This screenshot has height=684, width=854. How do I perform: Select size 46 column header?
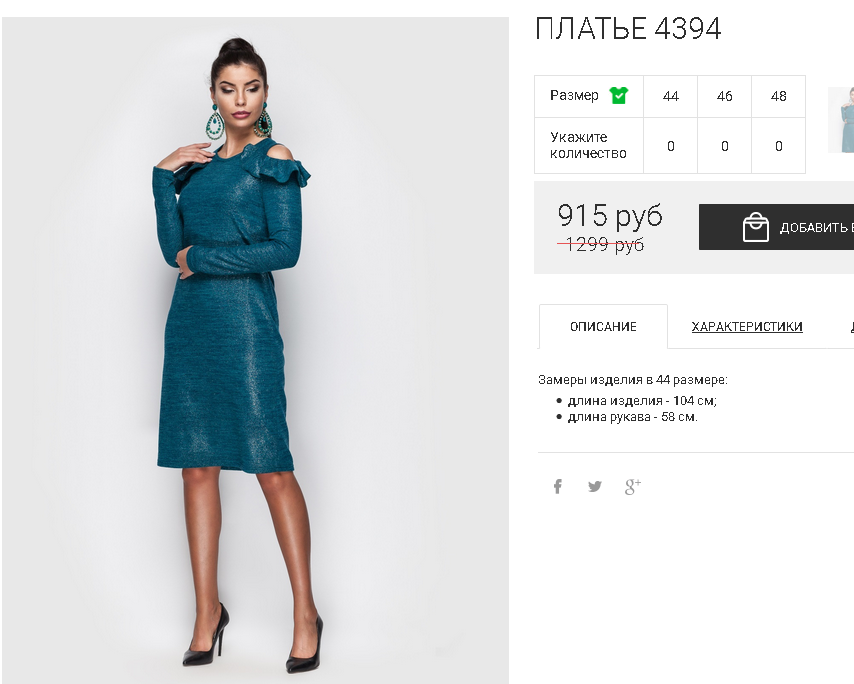pyautogui.click(x=724, y=96)
